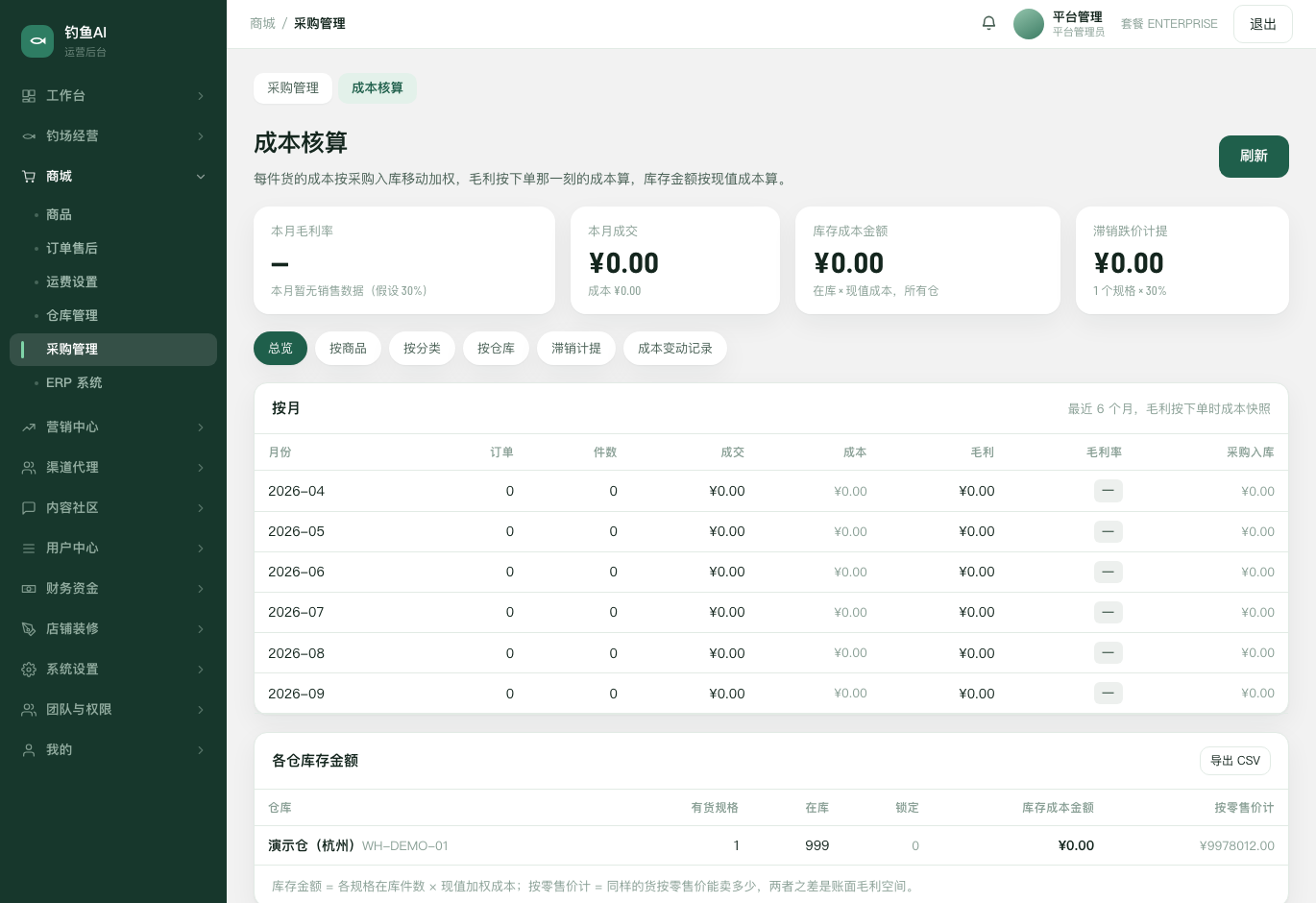The image size is (1316, 903).
Task: Select the 按分类 pill
Action: (x=422, y=348)
